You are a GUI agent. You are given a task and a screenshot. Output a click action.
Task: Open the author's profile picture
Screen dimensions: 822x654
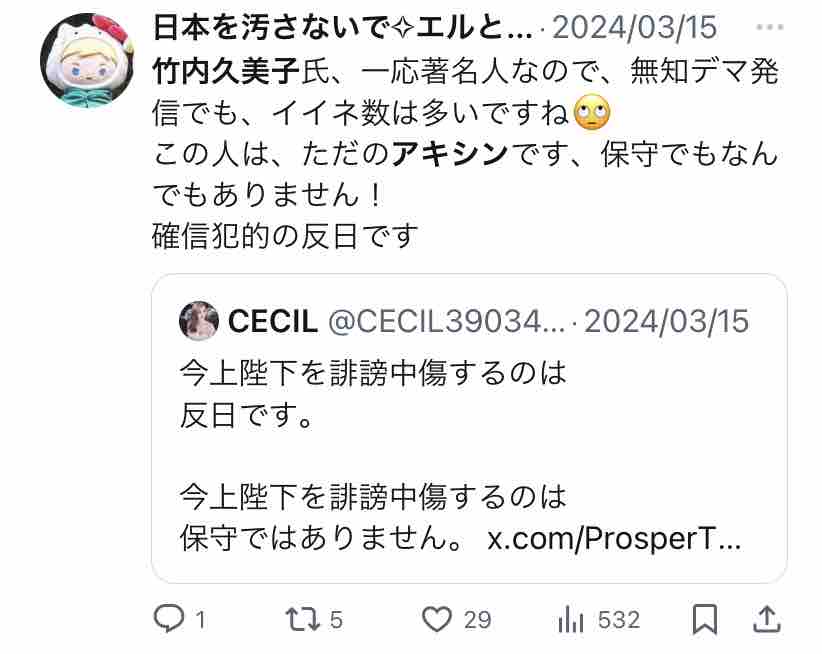pos(87,60)
